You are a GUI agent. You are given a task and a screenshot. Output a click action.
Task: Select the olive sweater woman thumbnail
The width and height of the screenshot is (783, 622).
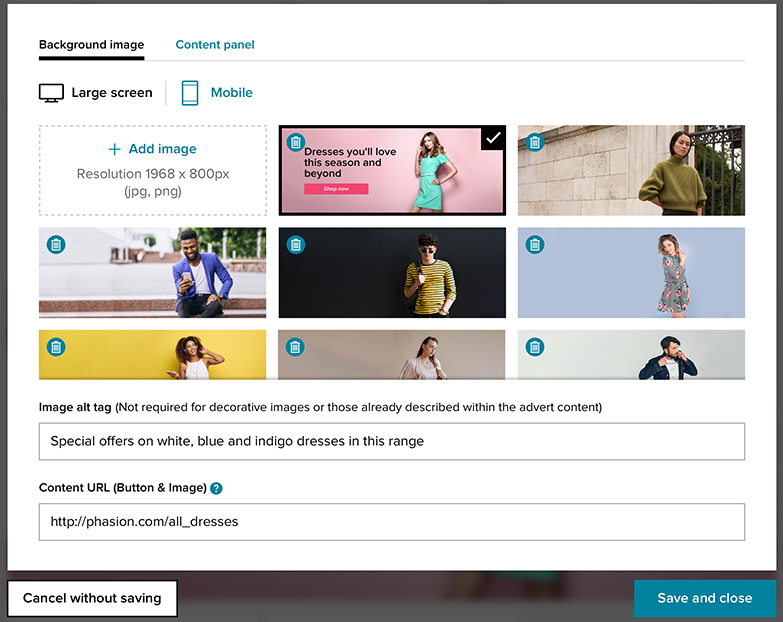[x=631, y=170]
